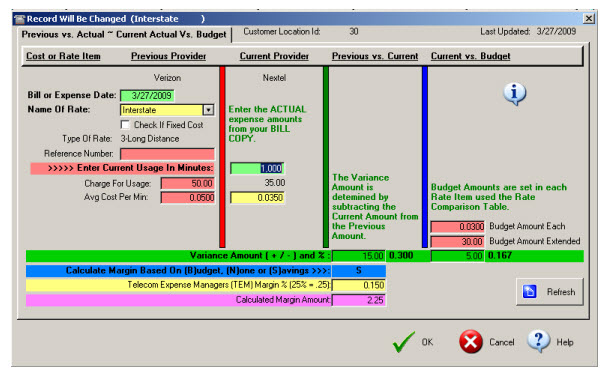Click the Current vs. Budget column header
Viewport: 606px width, 377px height.
(470, 56)
